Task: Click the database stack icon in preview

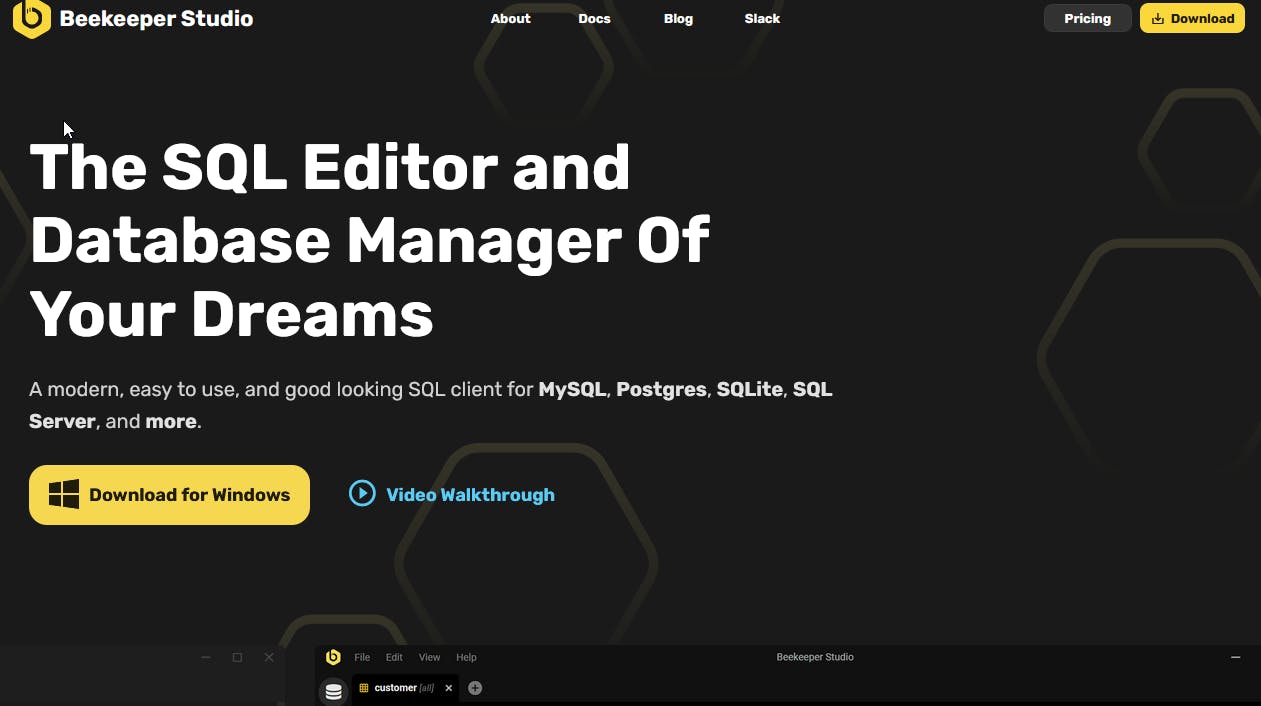Action: click(x=334, y=691)
